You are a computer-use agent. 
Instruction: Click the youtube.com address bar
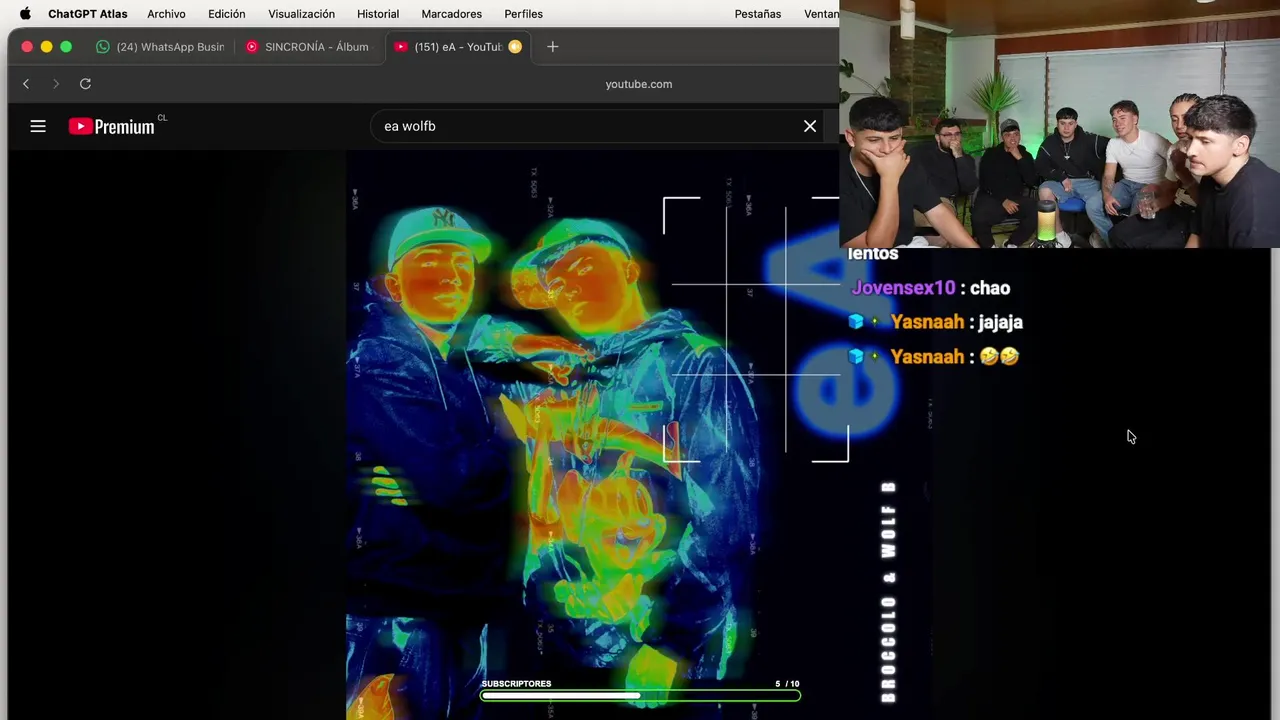click(x=638, y=84)
